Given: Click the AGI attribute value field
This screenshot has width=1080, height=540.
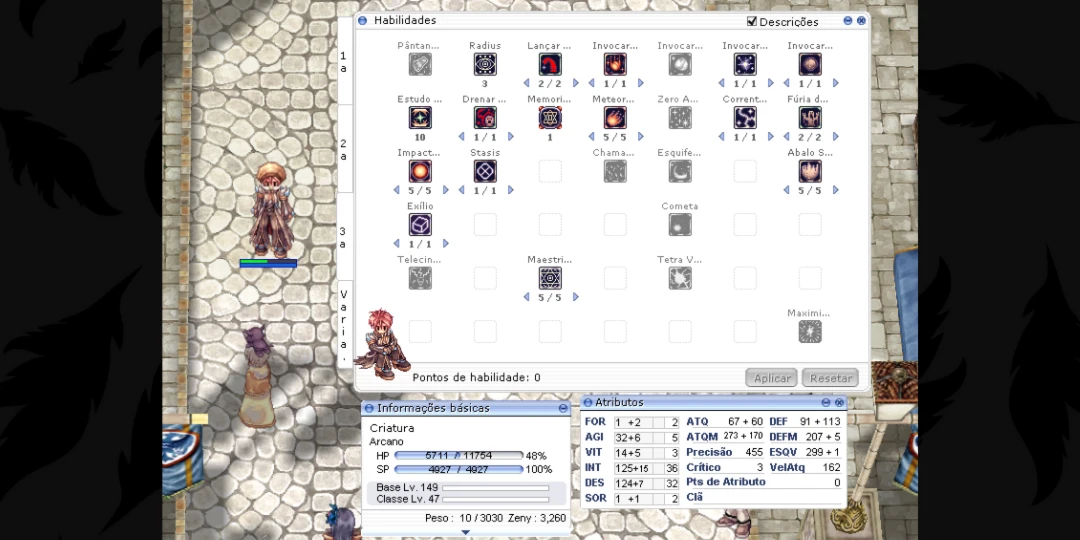Looking at the screenshot, I should pyautogui.click(x=633, y=437).
